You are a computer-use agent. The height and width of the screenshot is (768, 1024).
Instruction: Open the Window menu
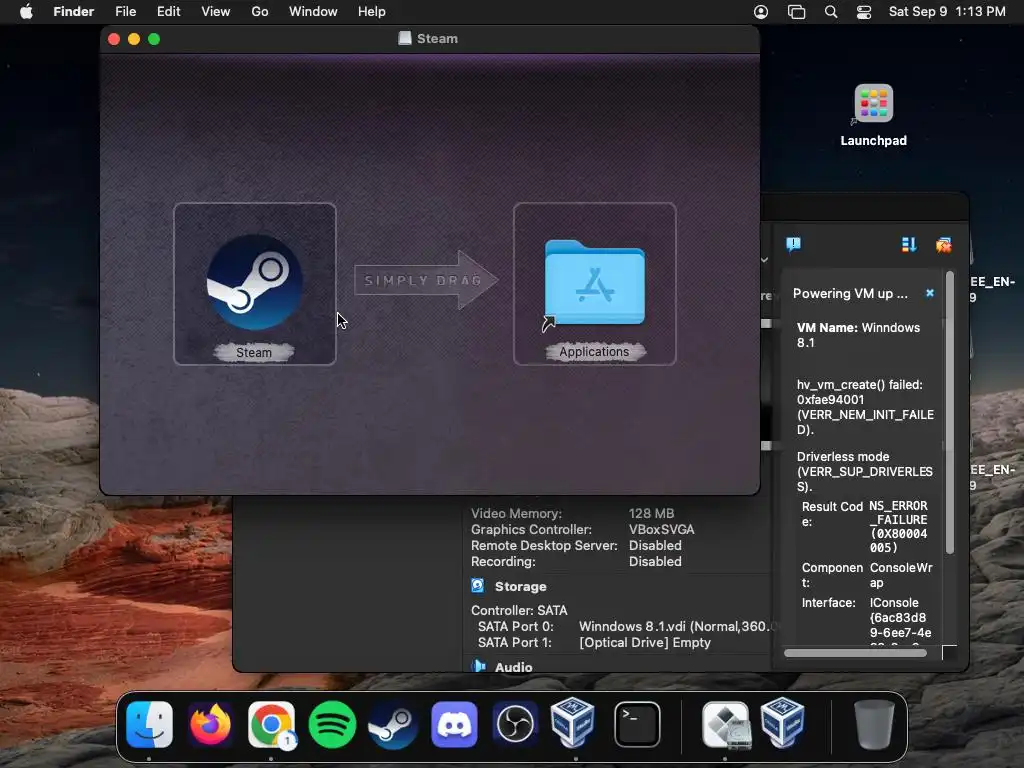pyautogui.click(x=313, y=12)
